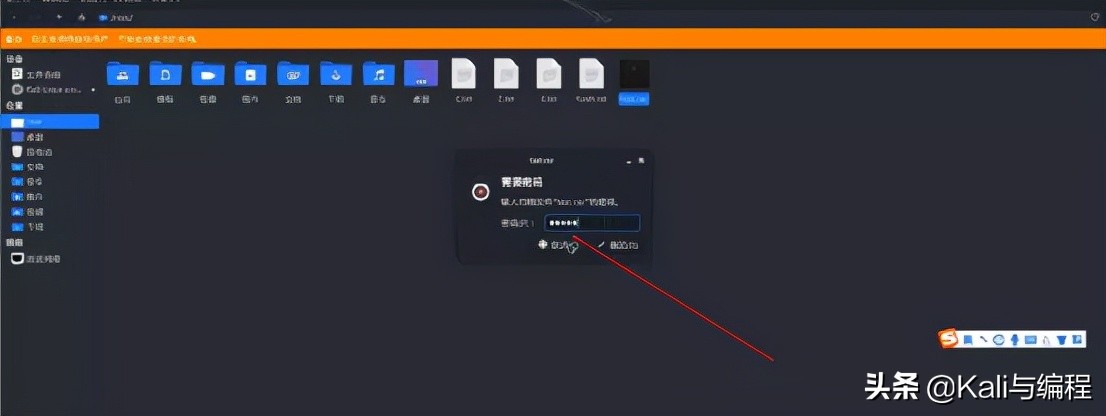Close the password dialog window
Viewport: 1106px width, 416px height.
click(641, 160)
